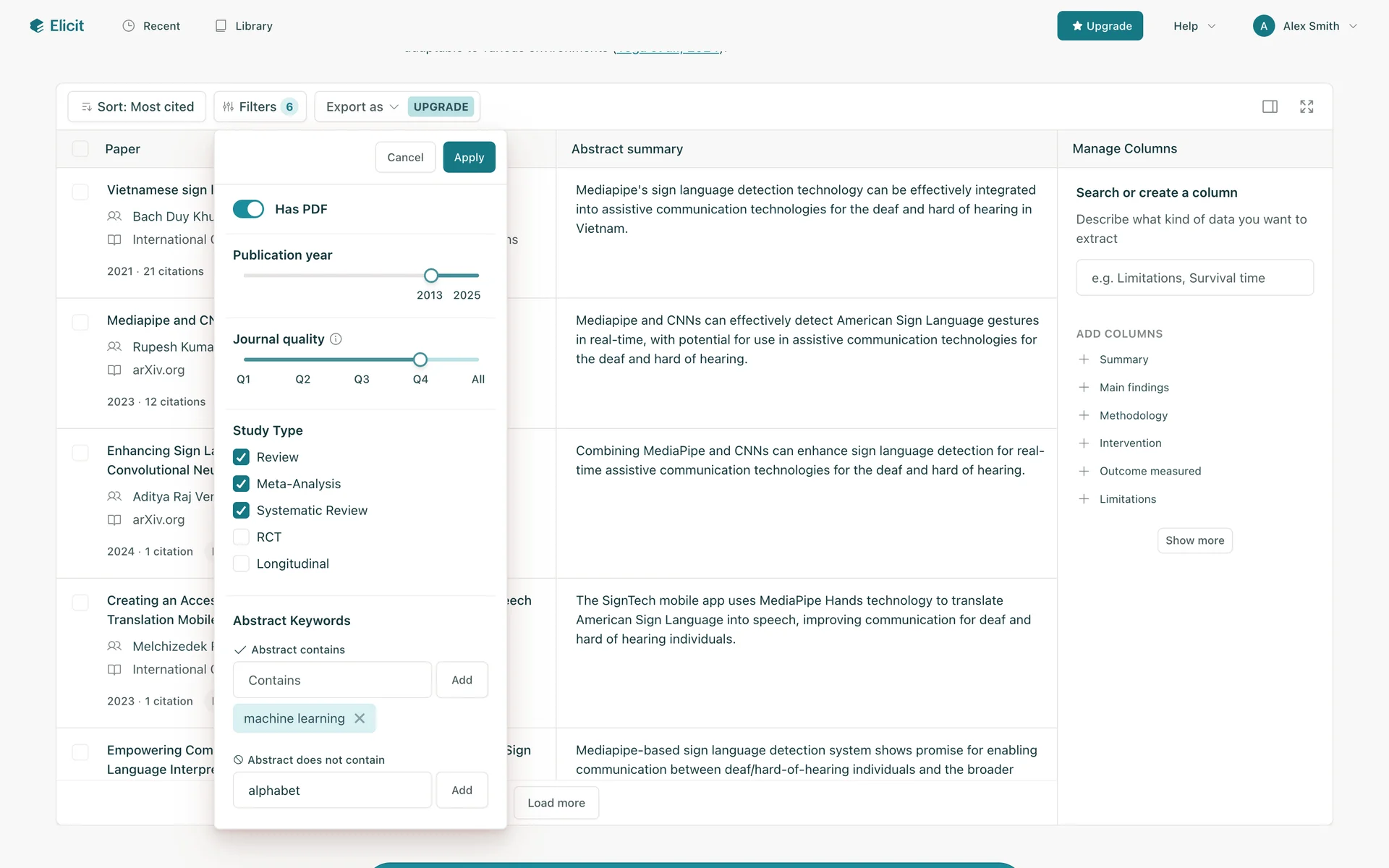Click the Journal quality info icon
Image resolution: width=1389 pixels, height=868 pixels.
click(336, 339)
